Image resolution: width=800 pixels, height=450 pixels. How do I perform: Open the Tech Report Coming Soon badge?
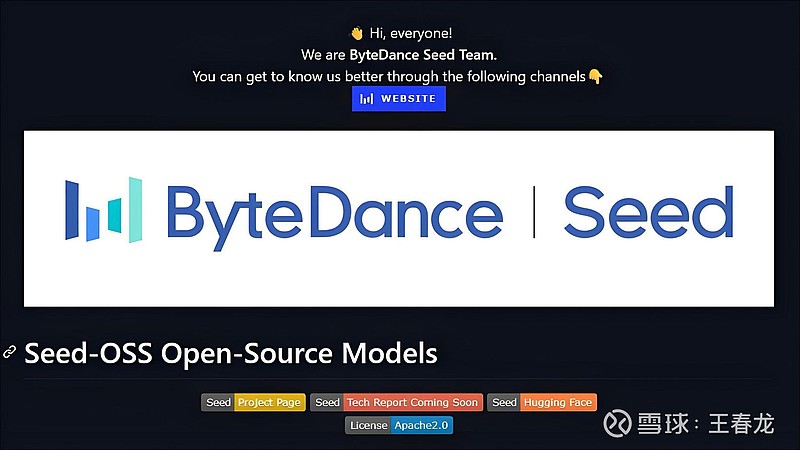(396, 402)
